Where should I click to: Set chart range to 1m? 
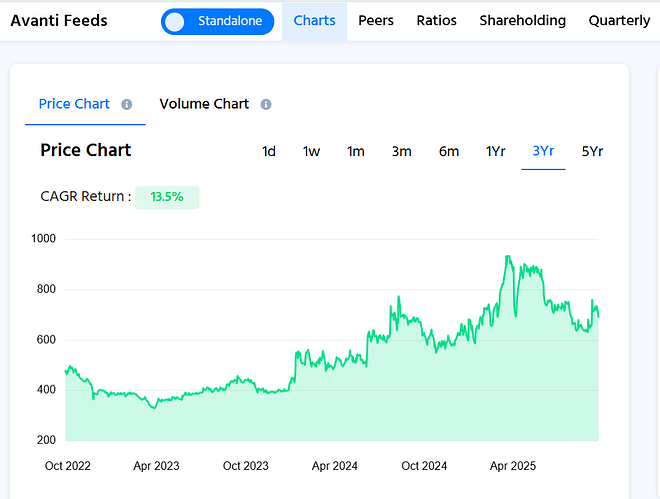356,152
